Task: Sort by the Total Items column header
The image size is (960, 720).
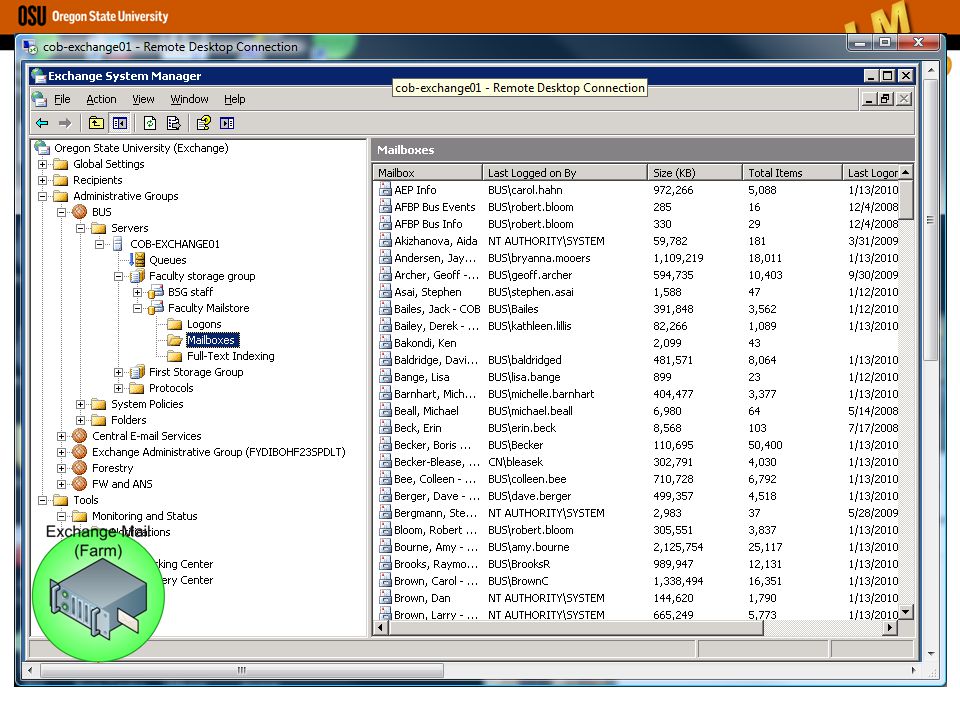Action: [792, 173]
